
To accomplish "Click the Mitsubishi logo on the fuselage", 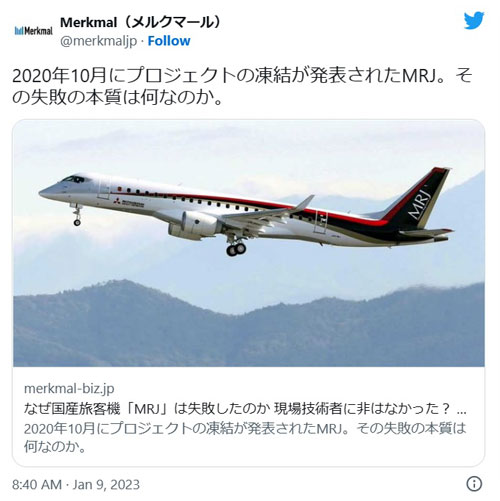I will [x=117, y=202].
